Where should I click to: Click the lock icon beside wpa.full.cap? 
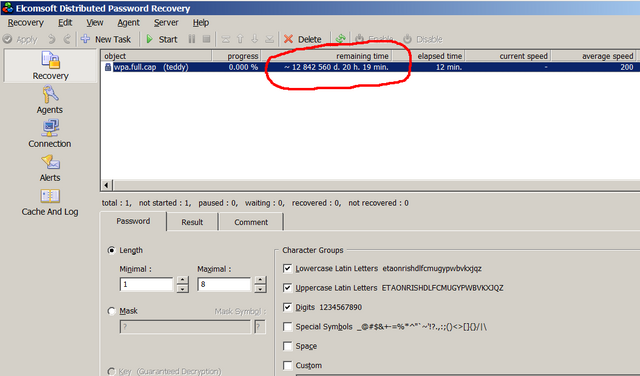[108, 67]
